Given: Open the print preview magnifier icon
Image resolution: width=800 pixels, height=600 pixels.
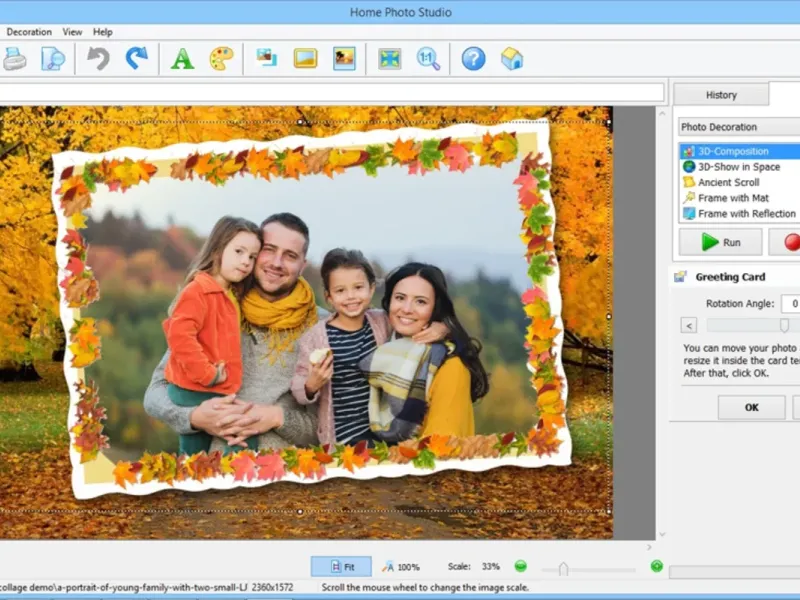Looking at the screenshot, I should [x=52, y=59].
